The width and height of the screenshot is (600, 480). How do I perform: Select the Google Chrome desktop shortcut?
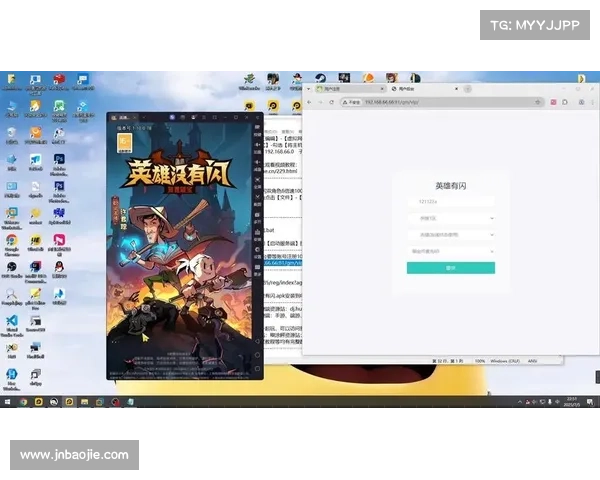point(11,245)
